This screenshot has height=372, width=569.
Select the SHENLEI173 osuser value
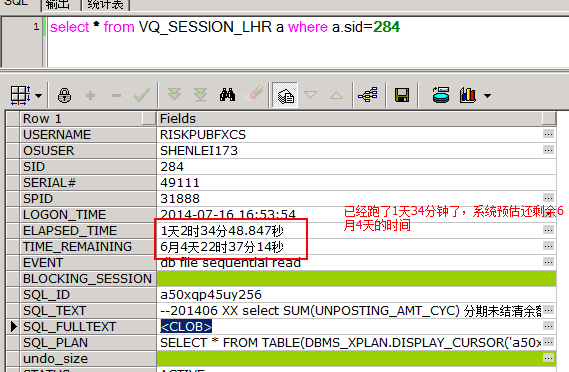click(x=199, y=151)
